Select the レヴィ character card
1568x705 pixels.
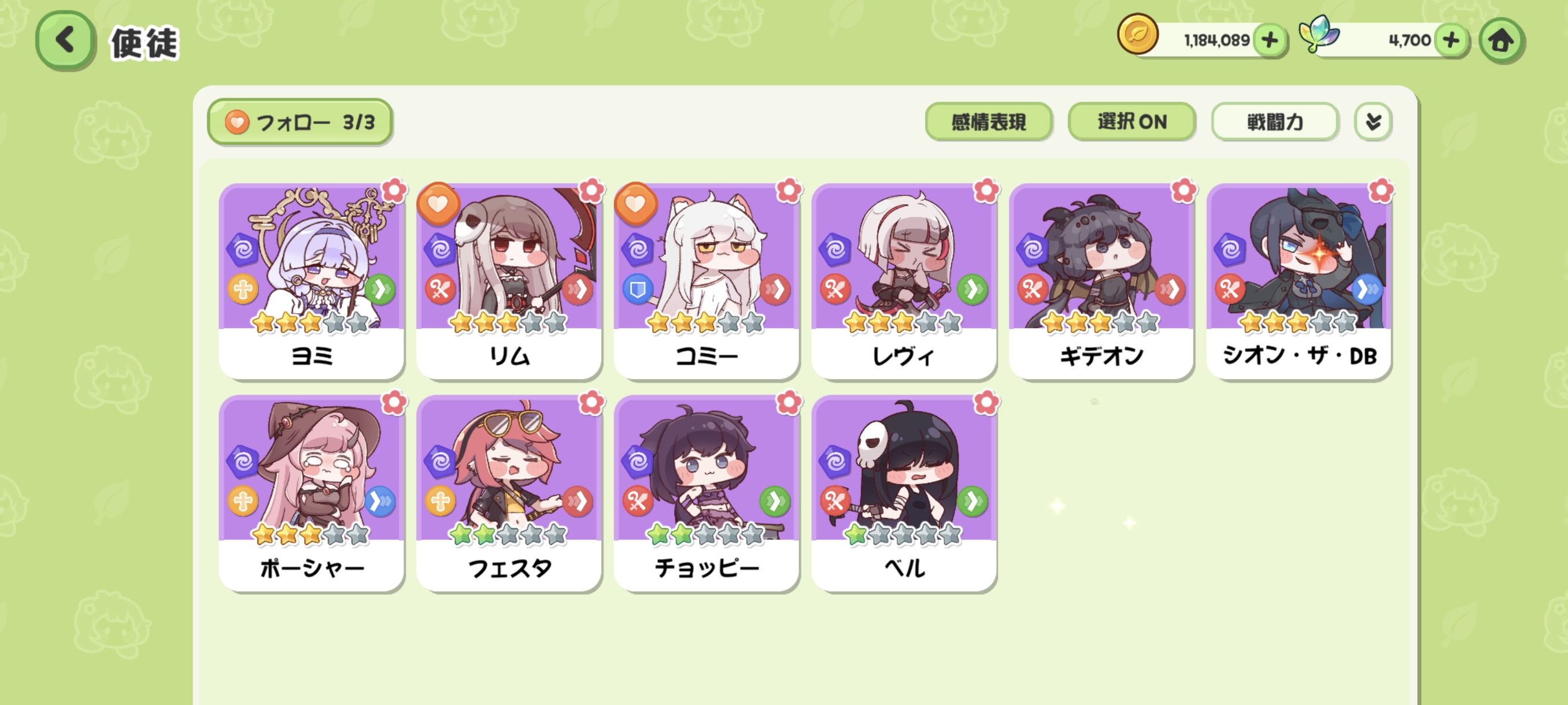click(x=904, y=281)
